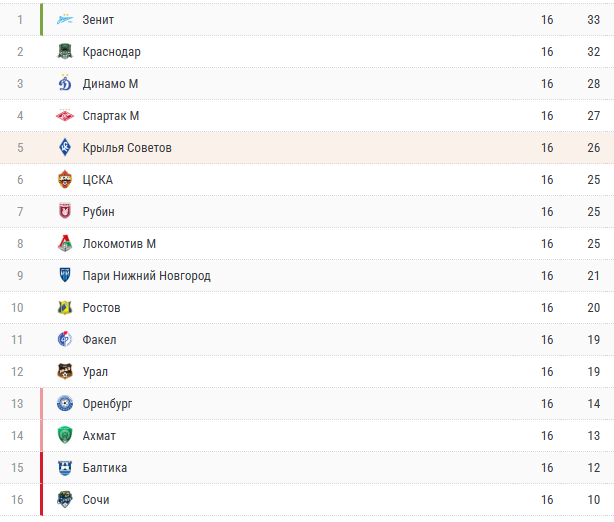This screenshot has height=522, width=614.
Task: Click the Pari Nizhny Novgorod shield icon
Action: click(x=65, y=275)
